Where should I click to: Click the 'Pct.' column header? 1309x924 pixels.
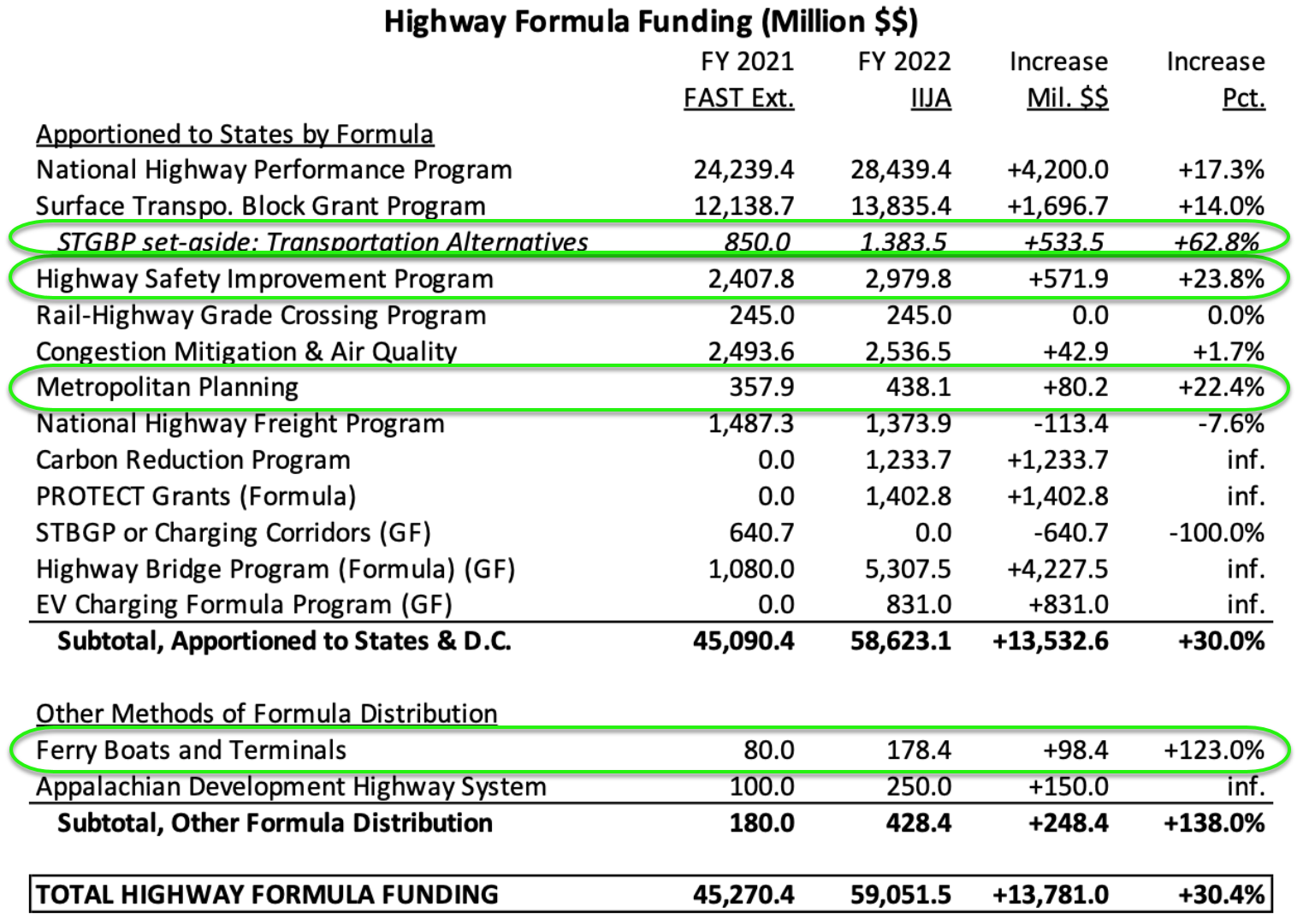coord(1243,98)
